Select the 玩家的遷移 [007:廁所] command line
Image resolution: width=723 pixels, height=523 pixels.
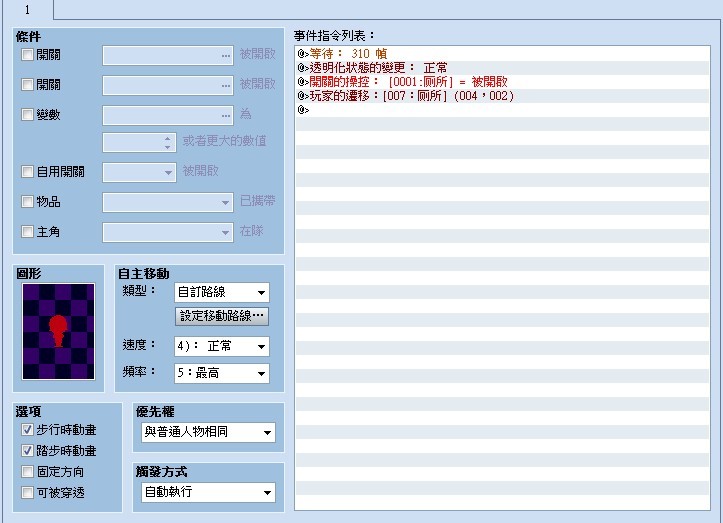(503, 95)
